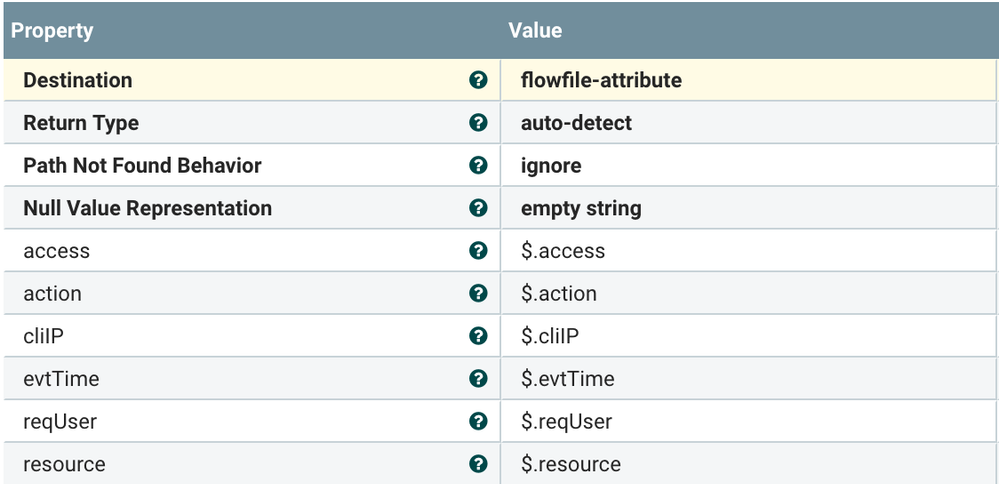Open the Path Not Found Behavior ignore value
Viewport: 999px width, 484px height.
[x=551, y=165]
